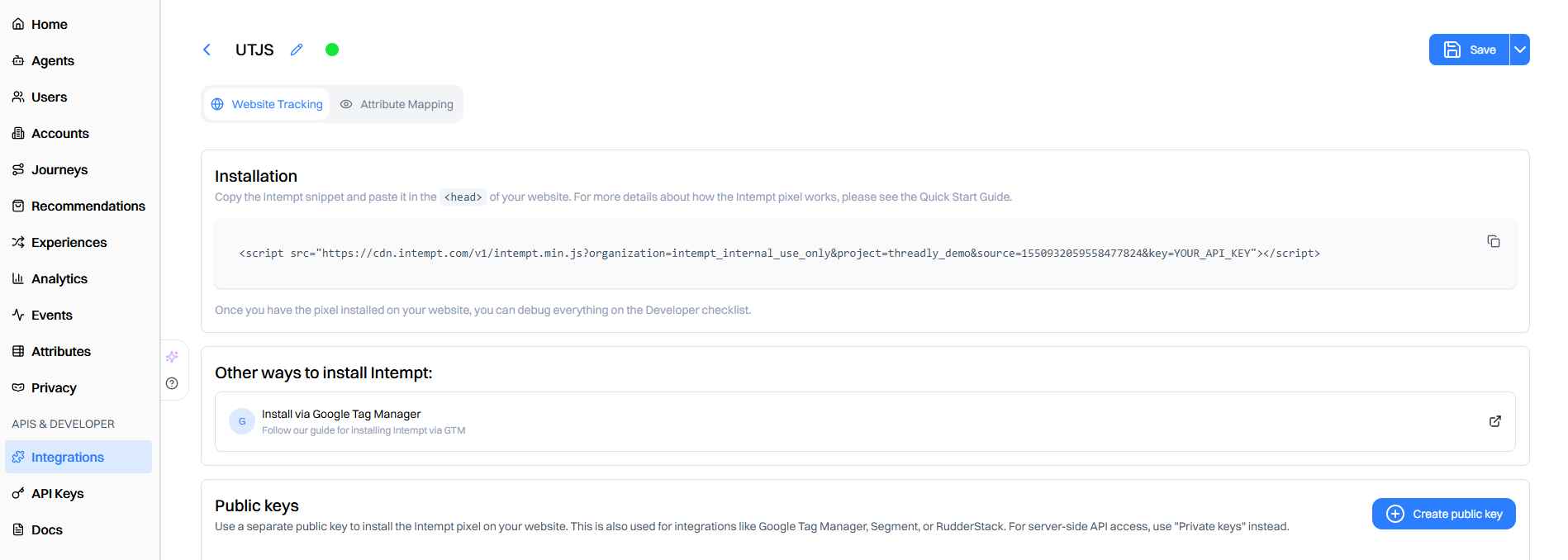
Task: Go back using the left chevron
Action: (207, 50)
